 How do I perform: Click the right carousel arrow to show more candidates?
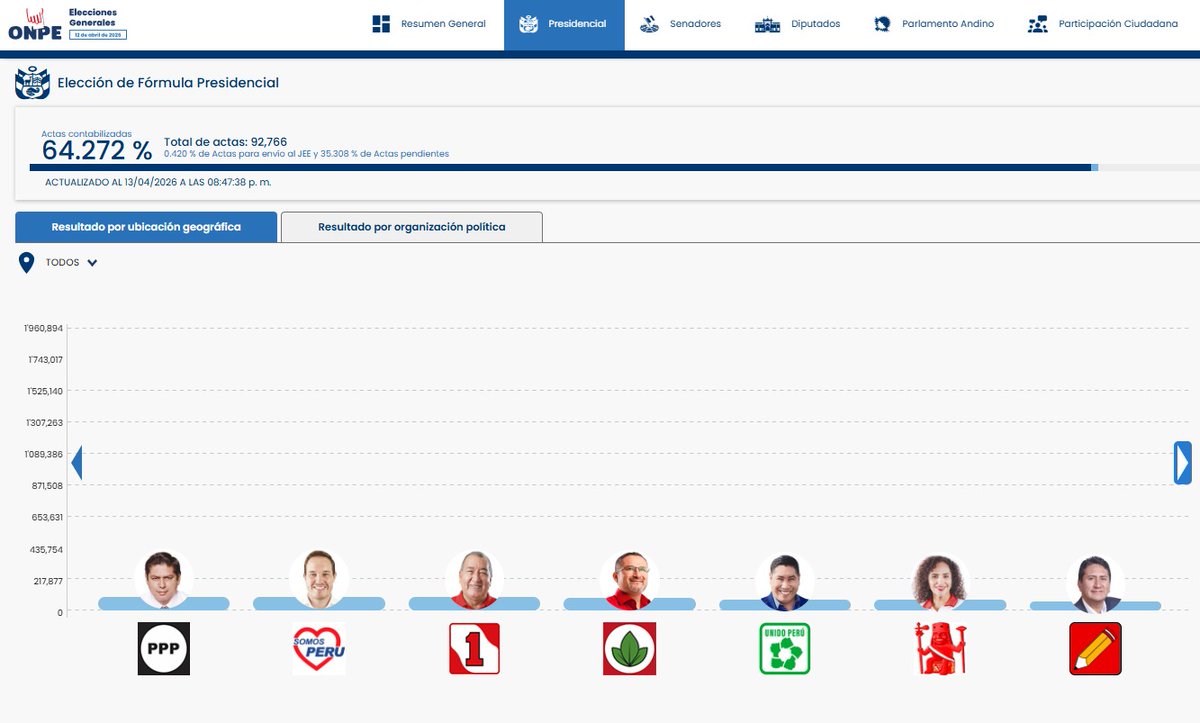pyautogui.click(x=1181, y=463)
